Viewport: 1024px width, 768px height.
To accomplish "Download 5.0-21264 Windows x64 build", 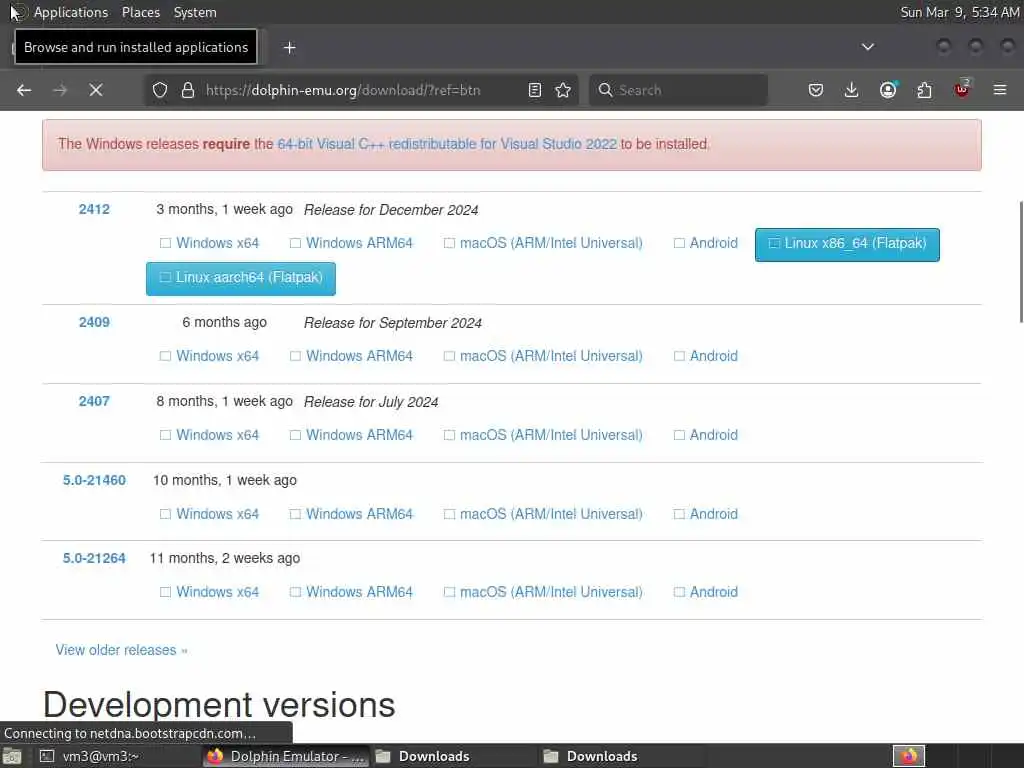I will coord(210,592).
